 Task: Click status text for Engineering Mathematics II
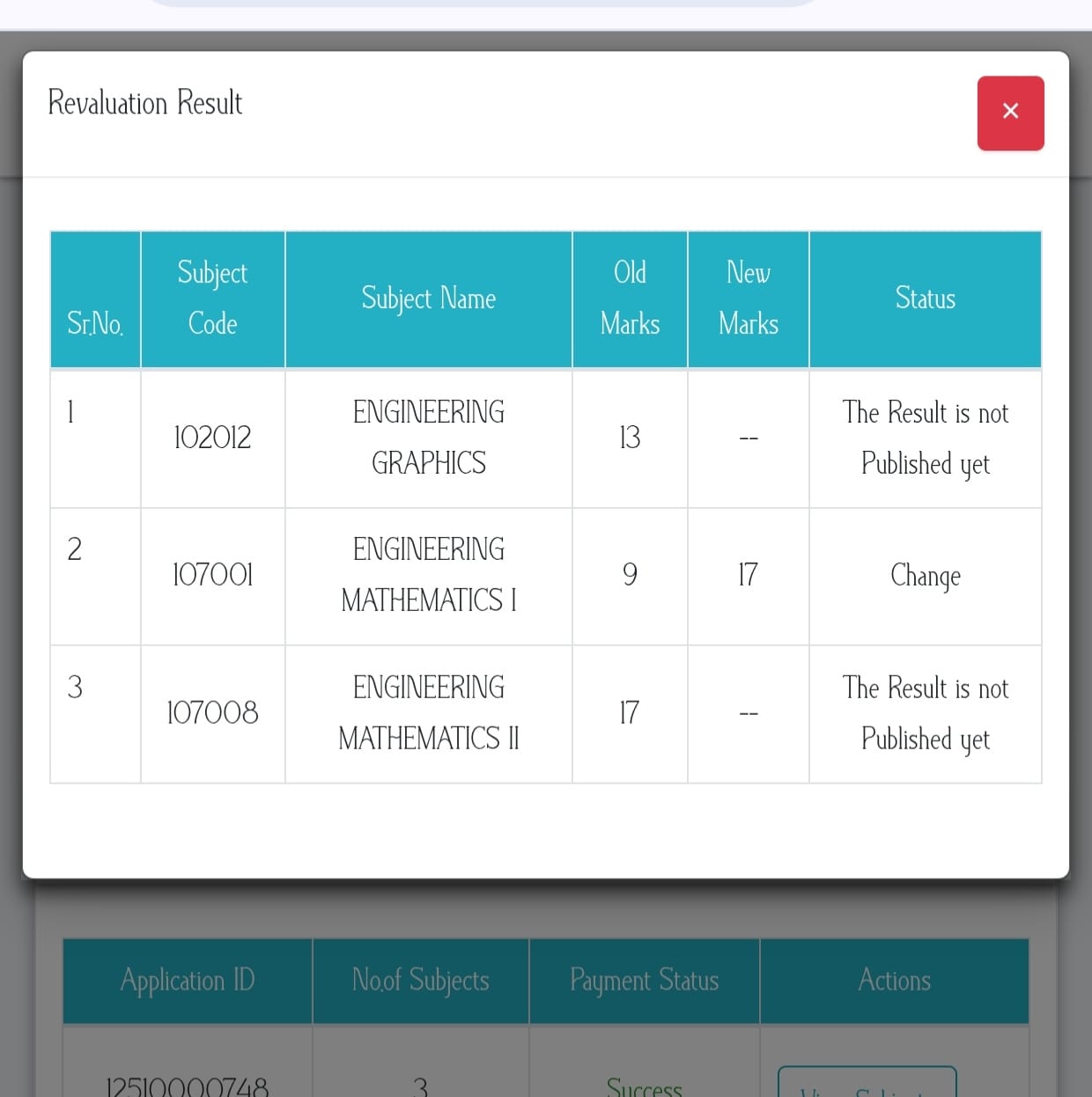(x=926, y=713)
